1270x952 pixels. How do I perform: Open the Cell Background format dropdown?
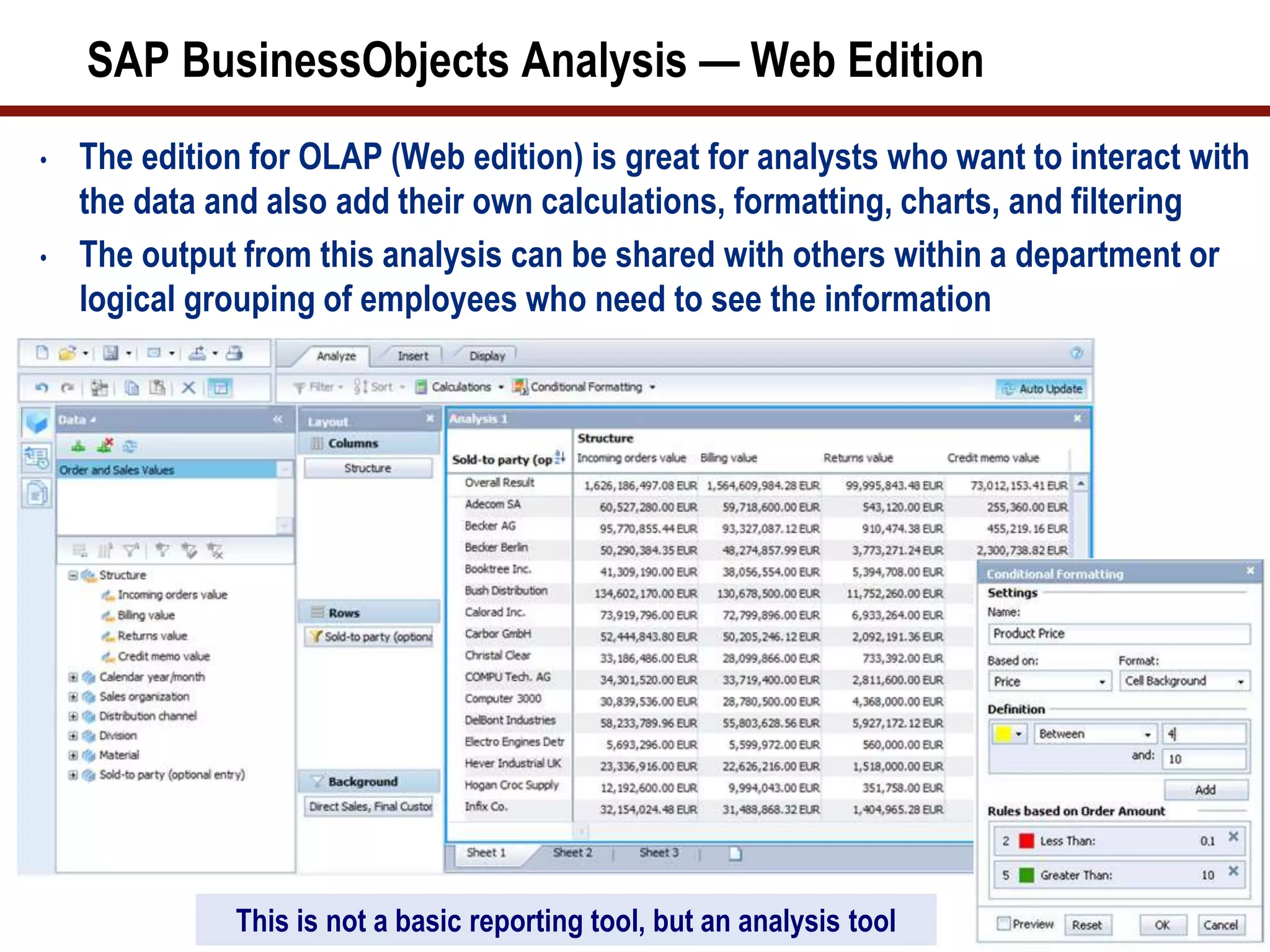1184,681
